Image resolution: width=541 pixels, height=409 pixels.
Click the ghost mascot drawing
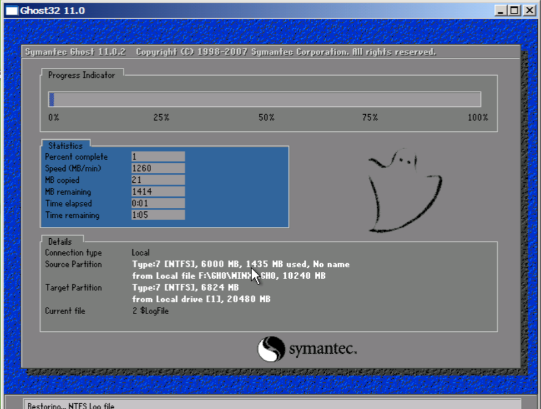click(405, 190)
